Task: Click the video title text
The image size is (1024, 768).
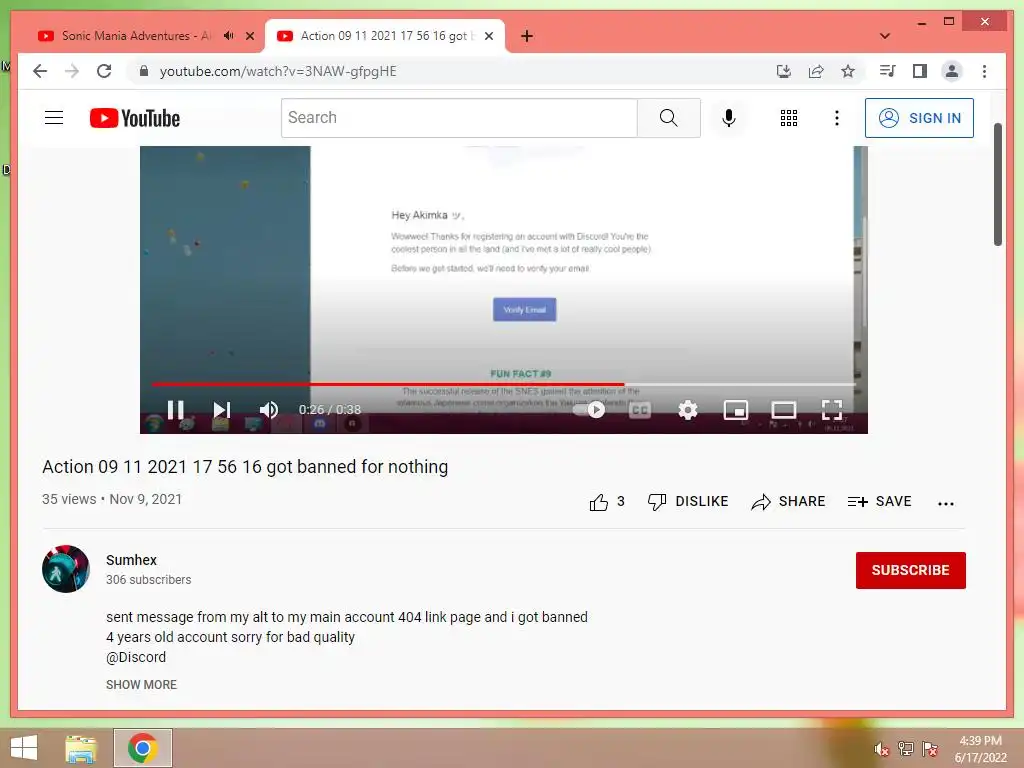Action: 245,467
